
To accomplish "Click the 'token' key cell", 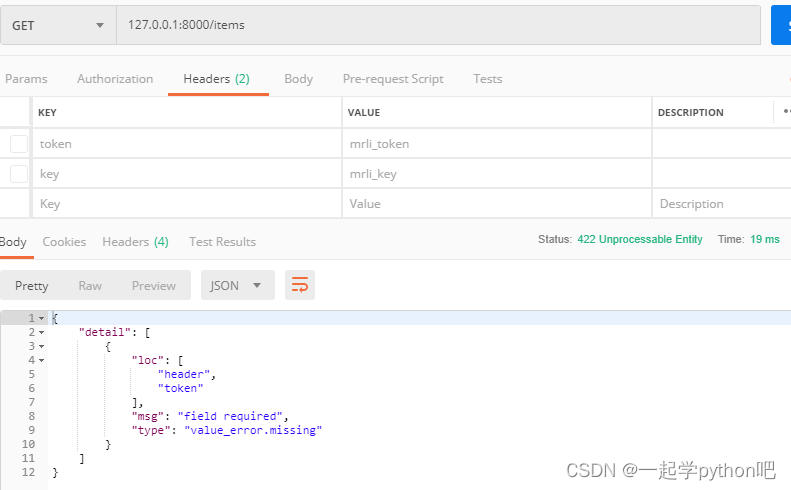I will tap(187, 144).
